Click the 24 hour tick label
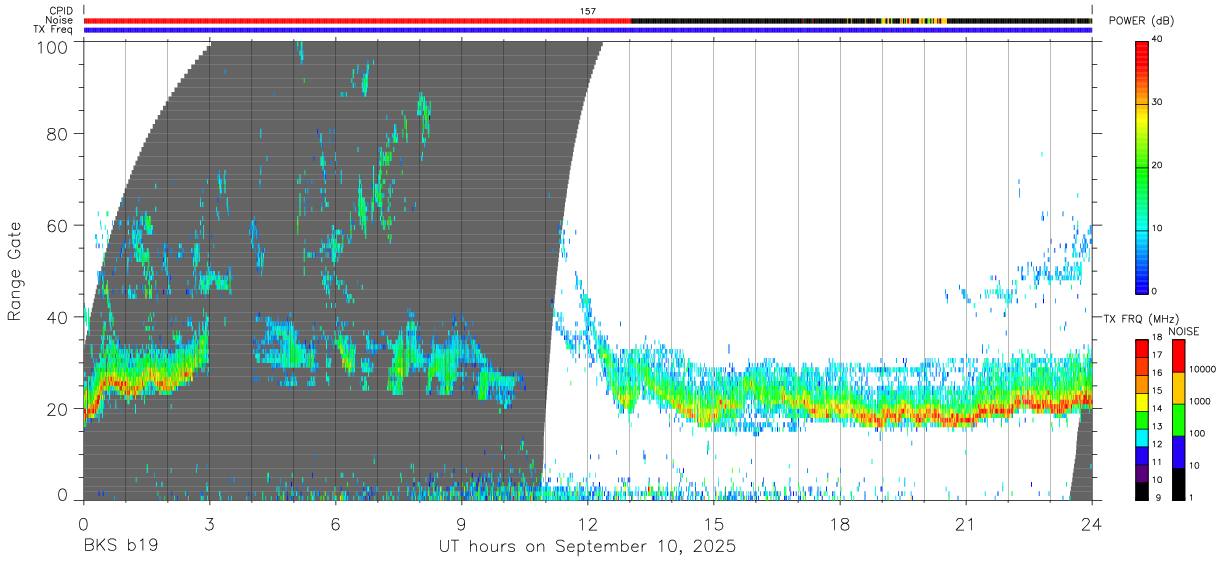The width and height of the screenshot is (1228, 567). coord(1091,525)
